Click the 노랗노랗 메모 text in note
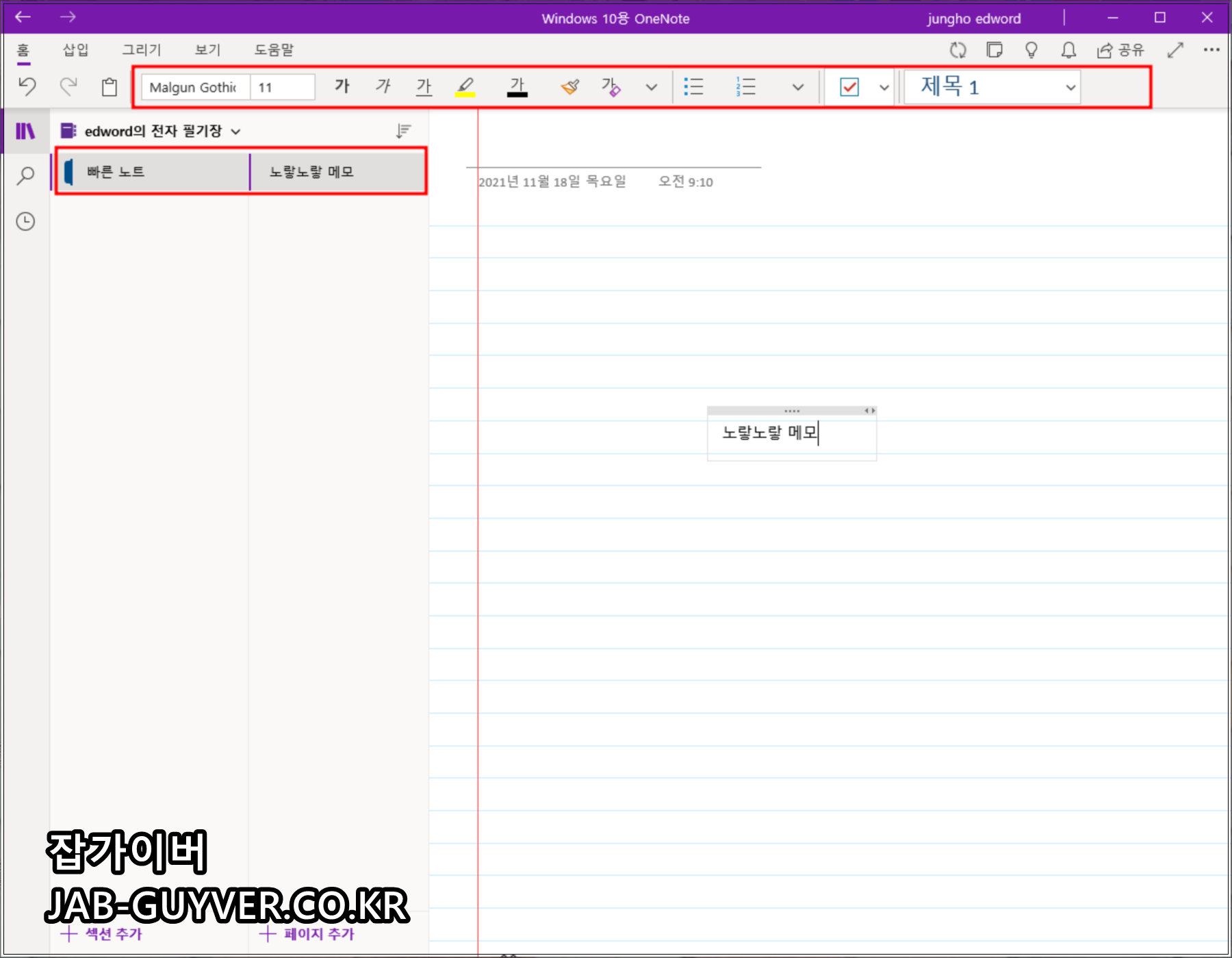The height and width of the screenshot is (958, 1232). (770, 433)
